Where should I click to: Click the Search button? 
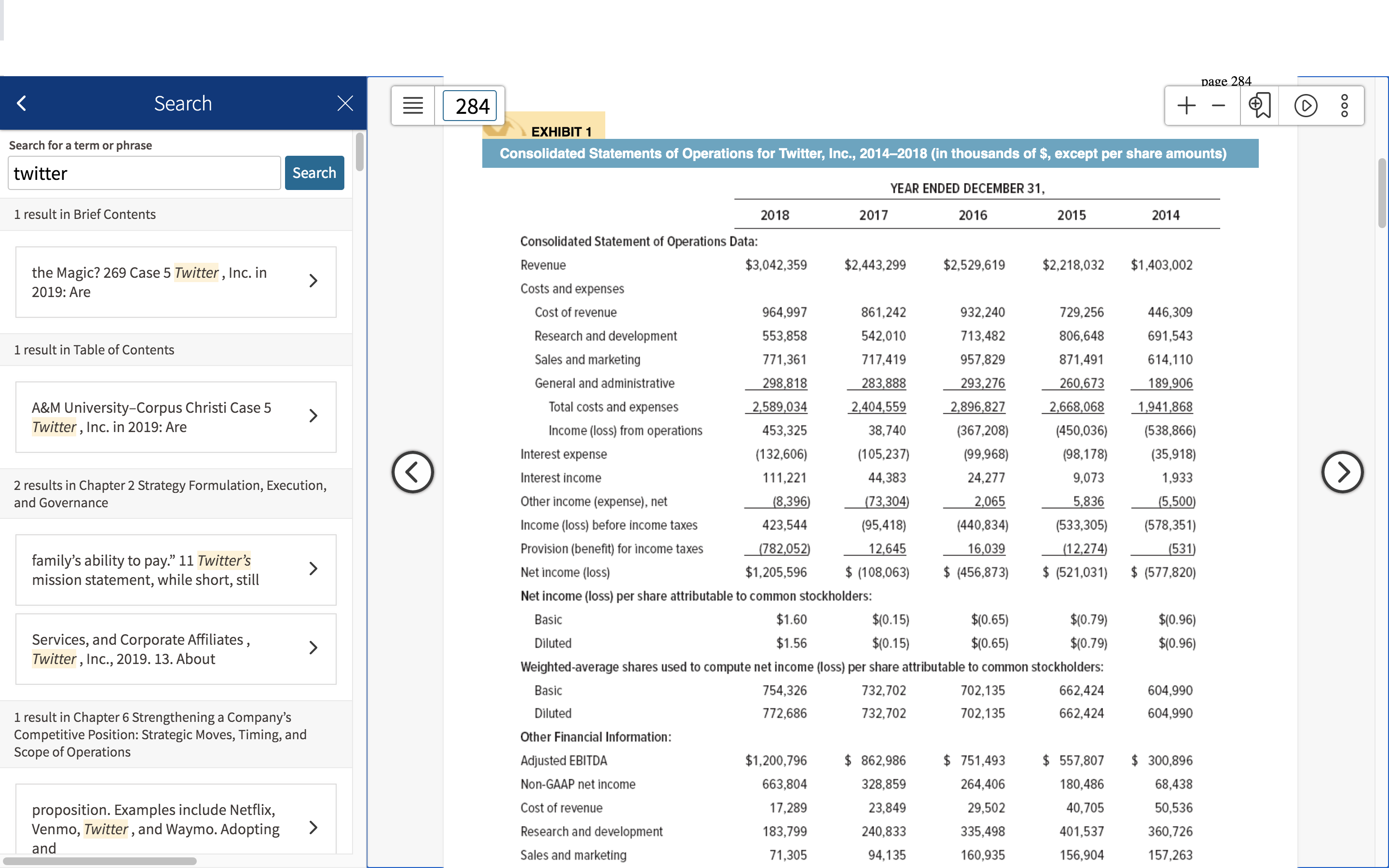314,173
